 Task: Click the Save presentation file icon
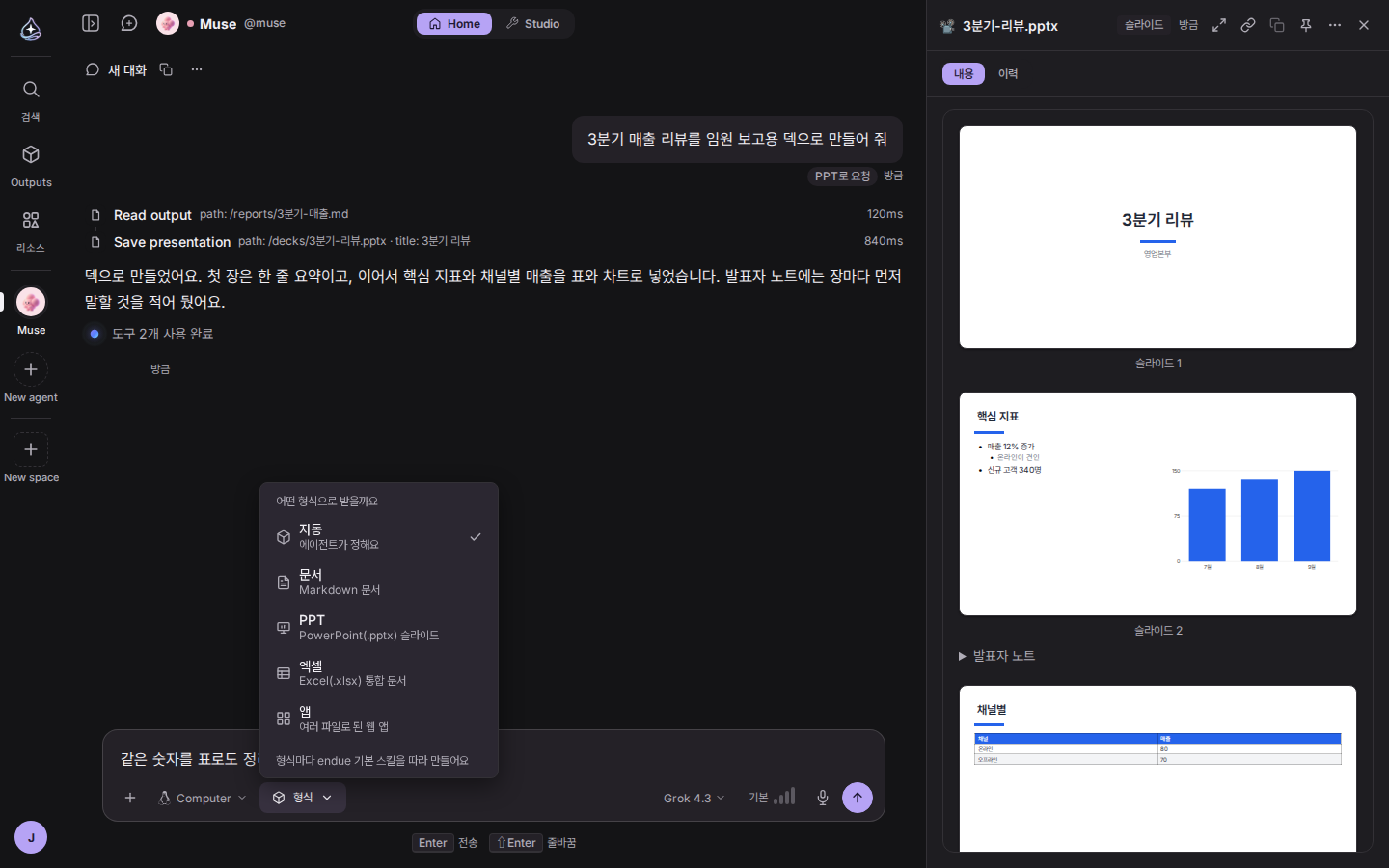[95, 242]
